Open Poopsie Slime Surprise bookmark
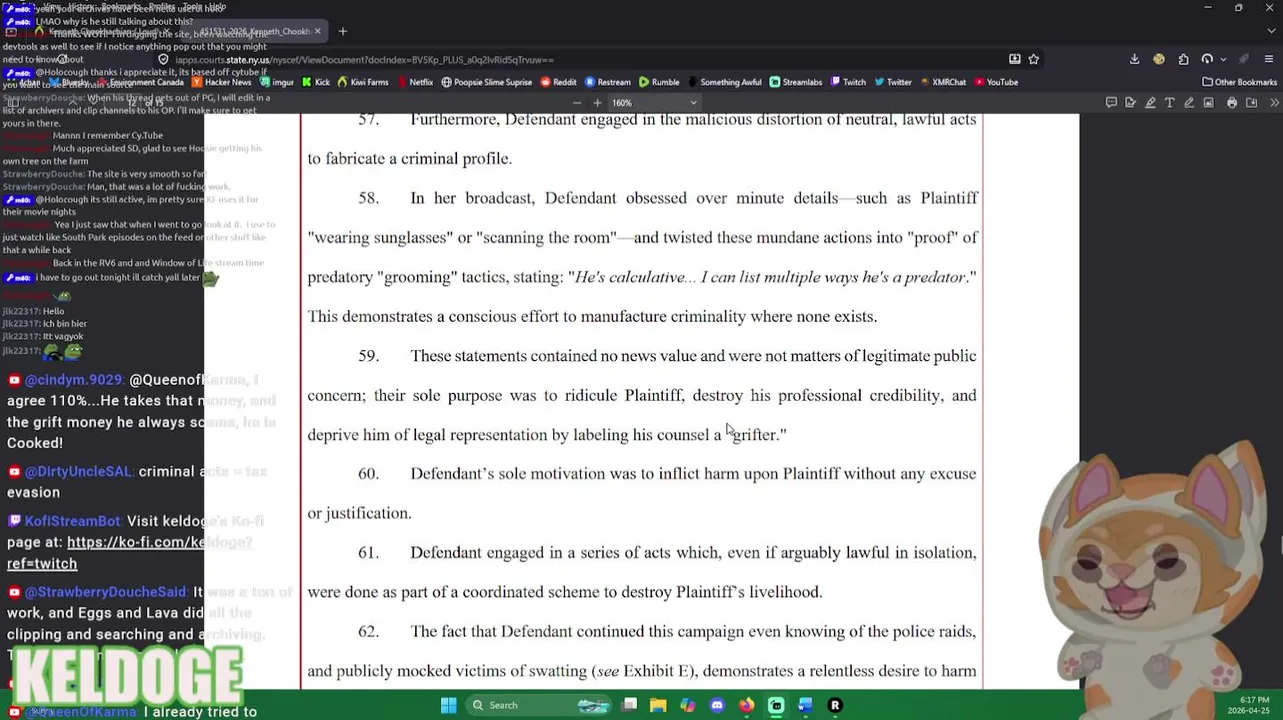The height and width of the screenshot is (720, 1283). [x=487, y=82]
